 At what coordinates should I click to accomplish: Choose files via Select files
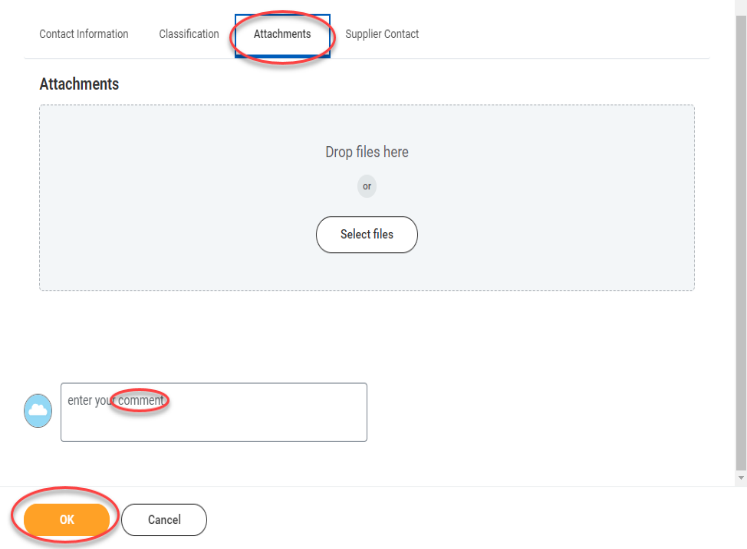[x=367, y=234]
